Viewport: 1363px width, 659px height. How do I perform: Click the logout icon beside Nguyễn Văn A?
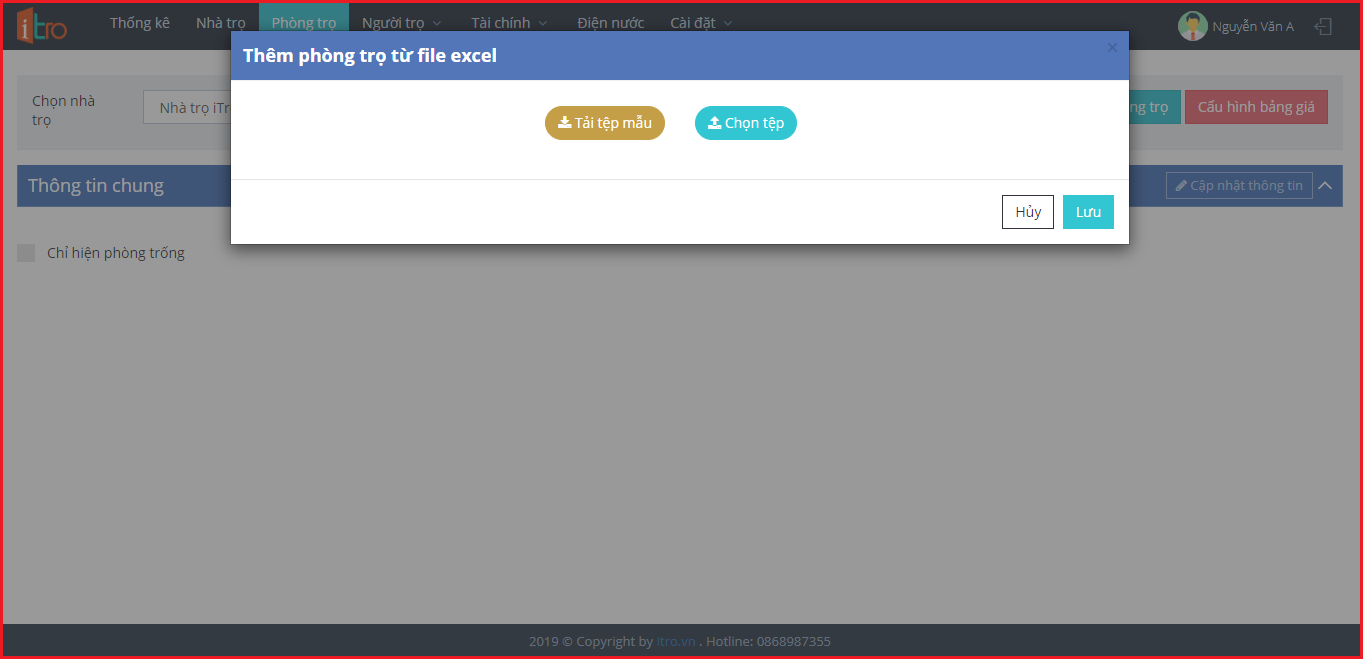pos(1323,27)
